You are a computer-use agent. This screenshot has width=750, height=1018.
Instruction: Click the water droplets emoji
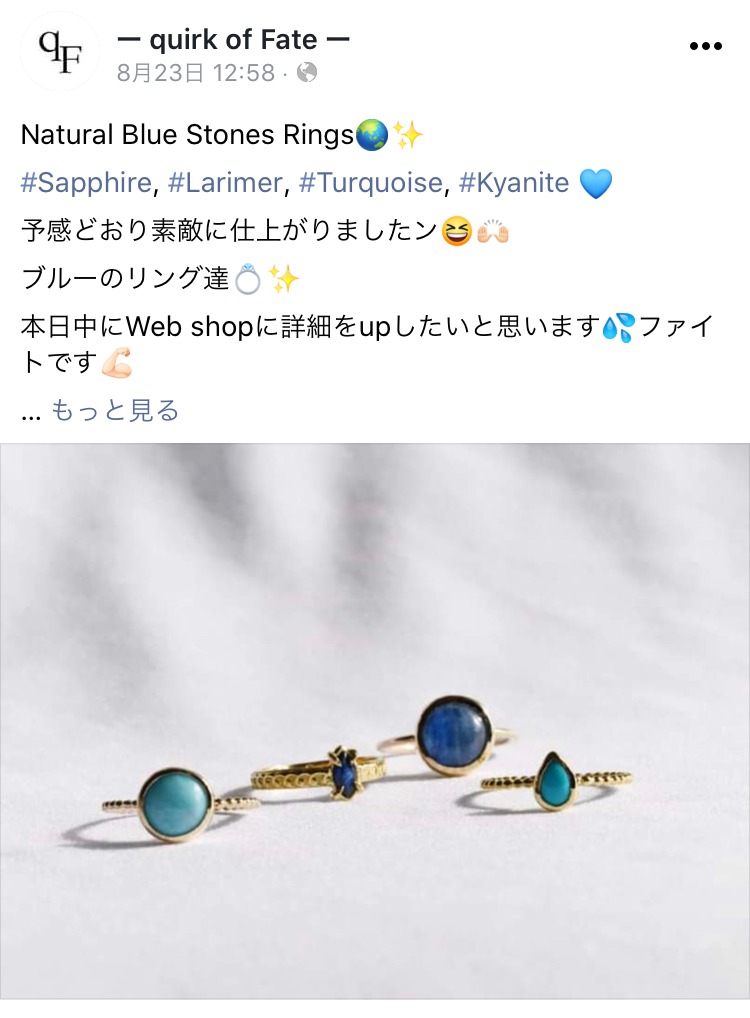pyautogui.click(x=618, y=327)
